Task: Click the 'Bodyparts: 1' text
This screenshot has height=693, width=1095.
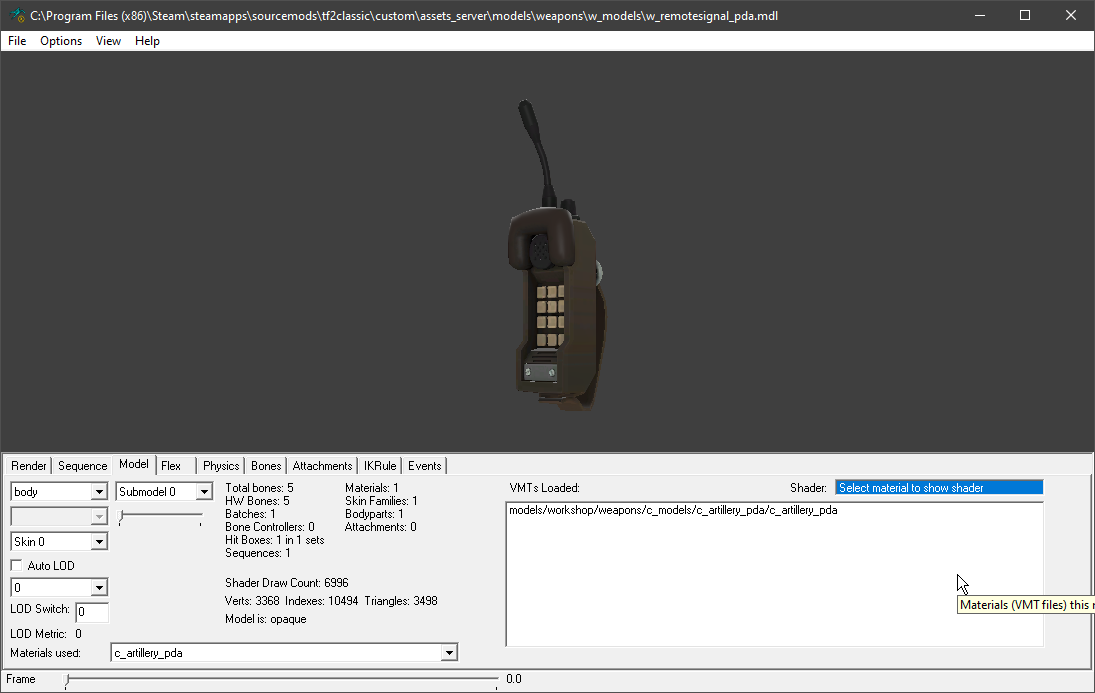Action: pos(374,513)
